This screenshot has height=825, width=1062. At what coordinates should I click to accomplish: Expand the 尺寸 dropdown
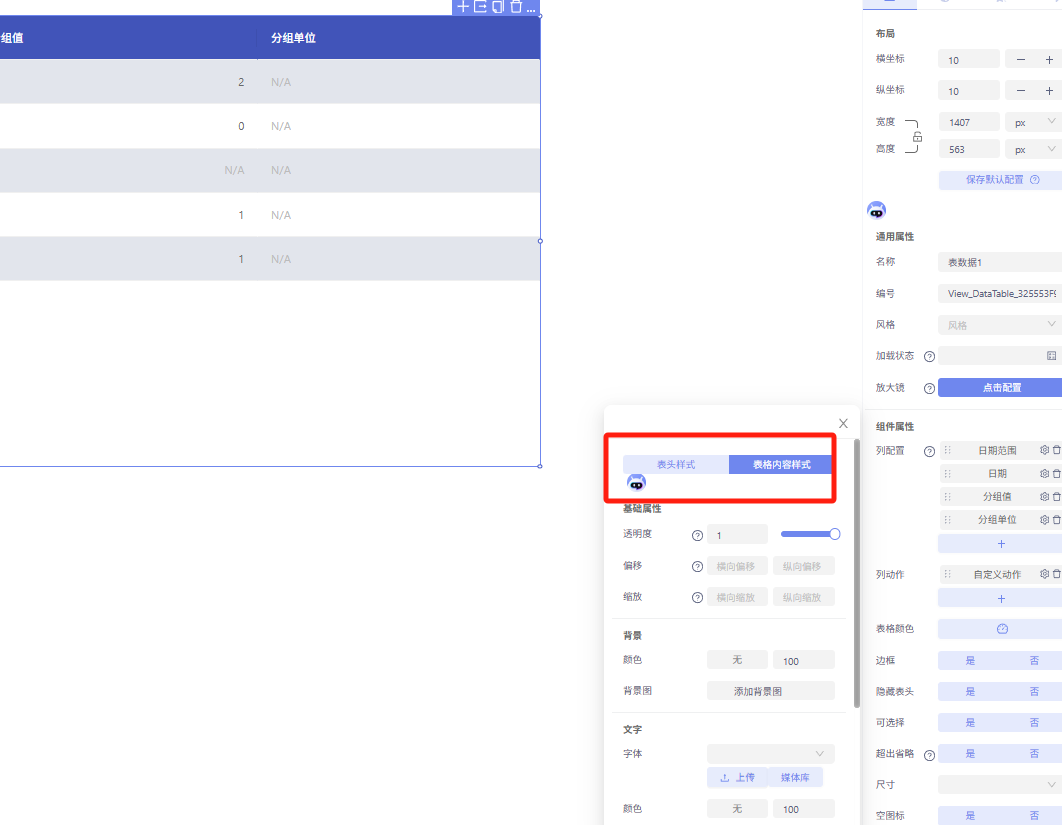[1000, 784]
